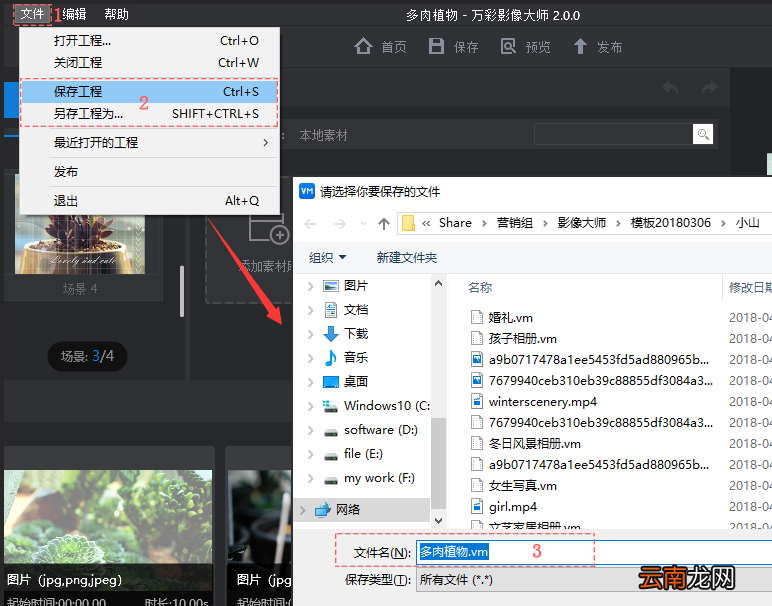Select 另存工程为... menu entry

click(x=150, y=114)
